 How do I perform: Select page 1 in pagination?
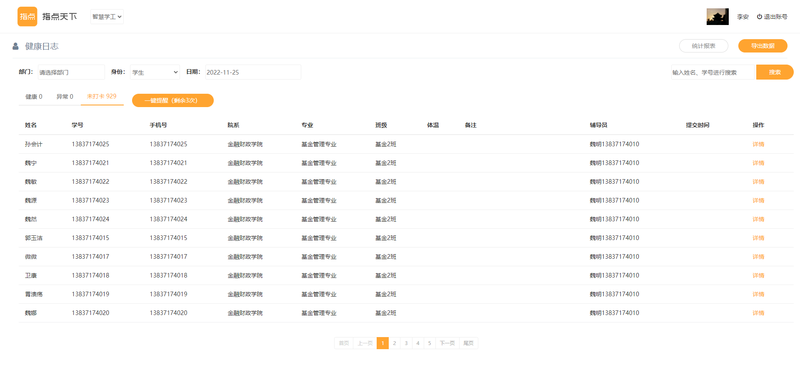click(383, 343)
